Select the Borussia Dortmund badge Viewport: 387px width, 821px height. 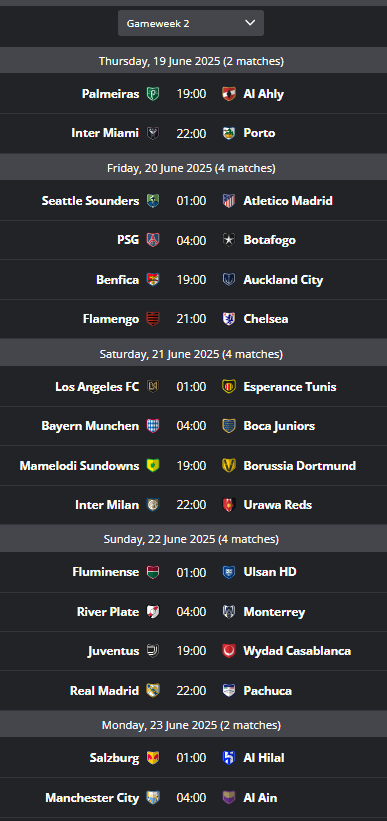(229, 465)
